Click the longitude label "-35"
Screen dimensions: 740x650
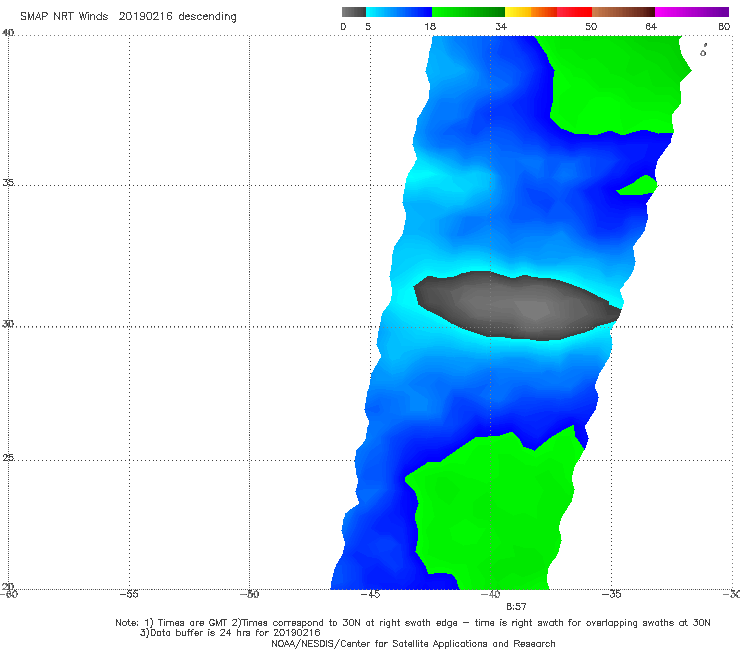click(x=611, y=594)
